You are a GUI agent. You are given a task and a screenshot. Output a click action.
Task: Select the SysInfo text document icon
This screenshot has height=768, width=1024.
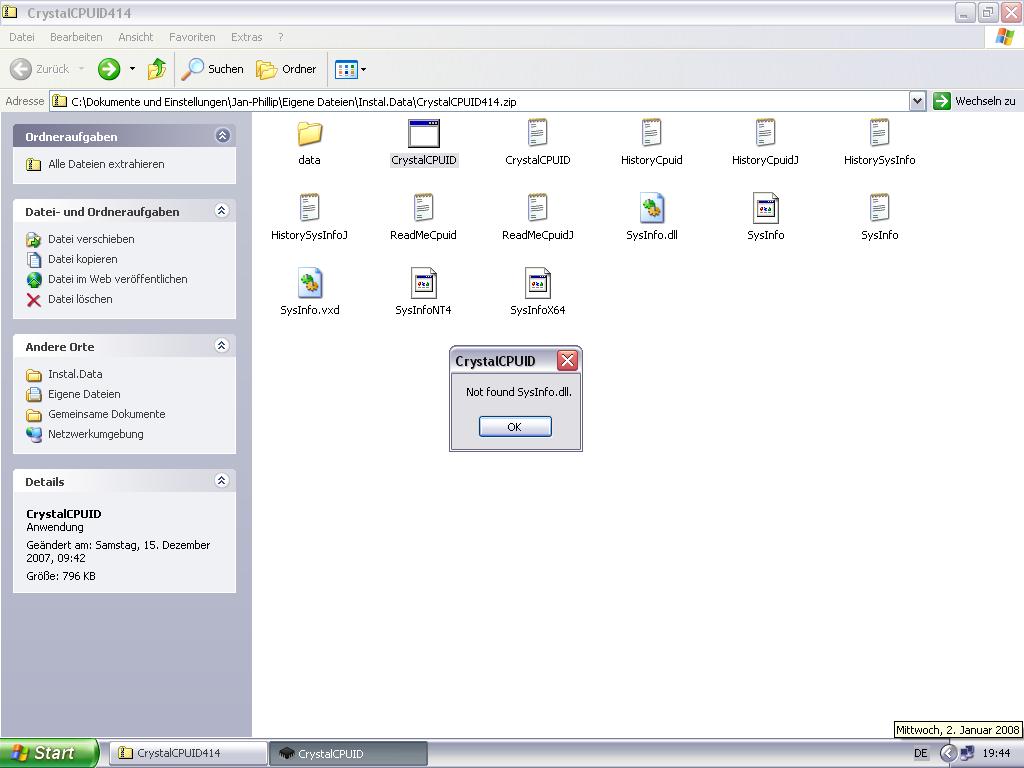click(879, 208)
